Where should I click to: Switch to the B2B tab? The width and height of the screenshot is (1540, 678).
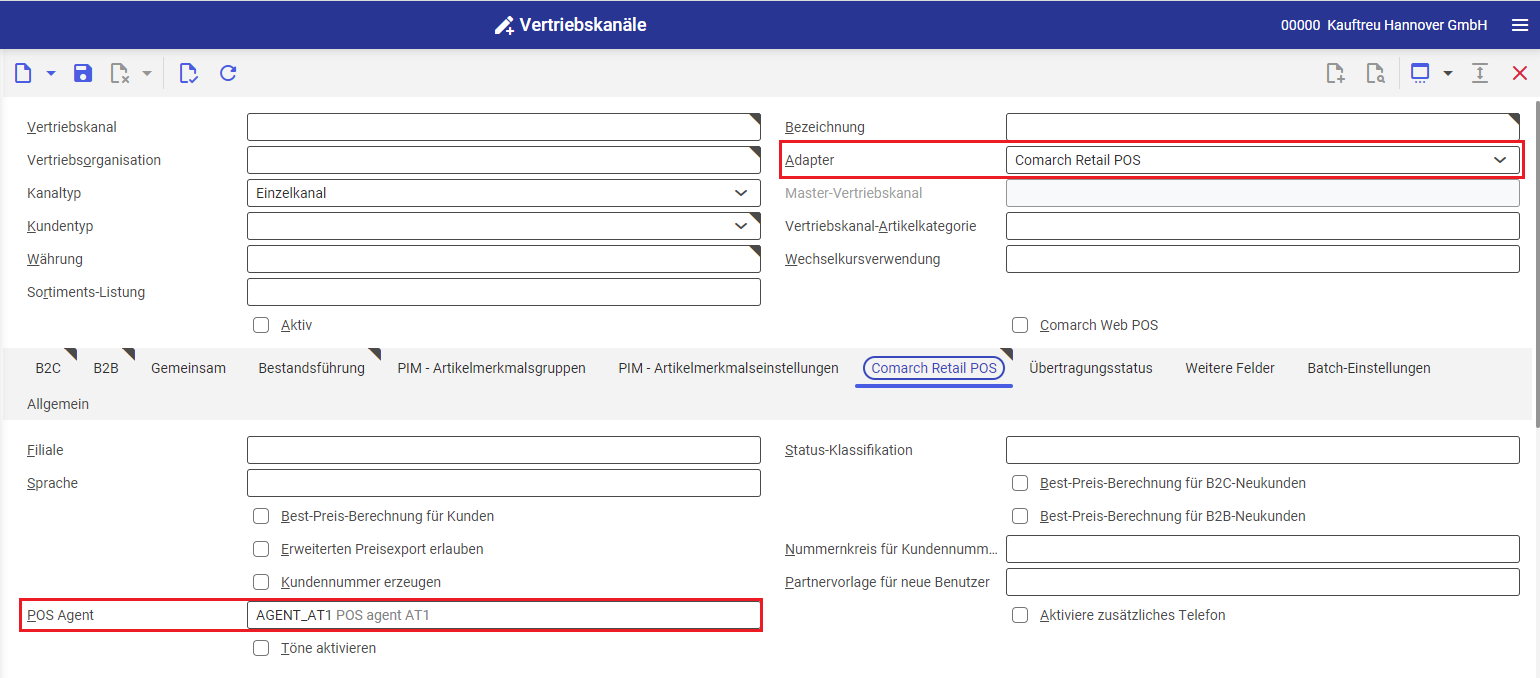pos(106,368)
